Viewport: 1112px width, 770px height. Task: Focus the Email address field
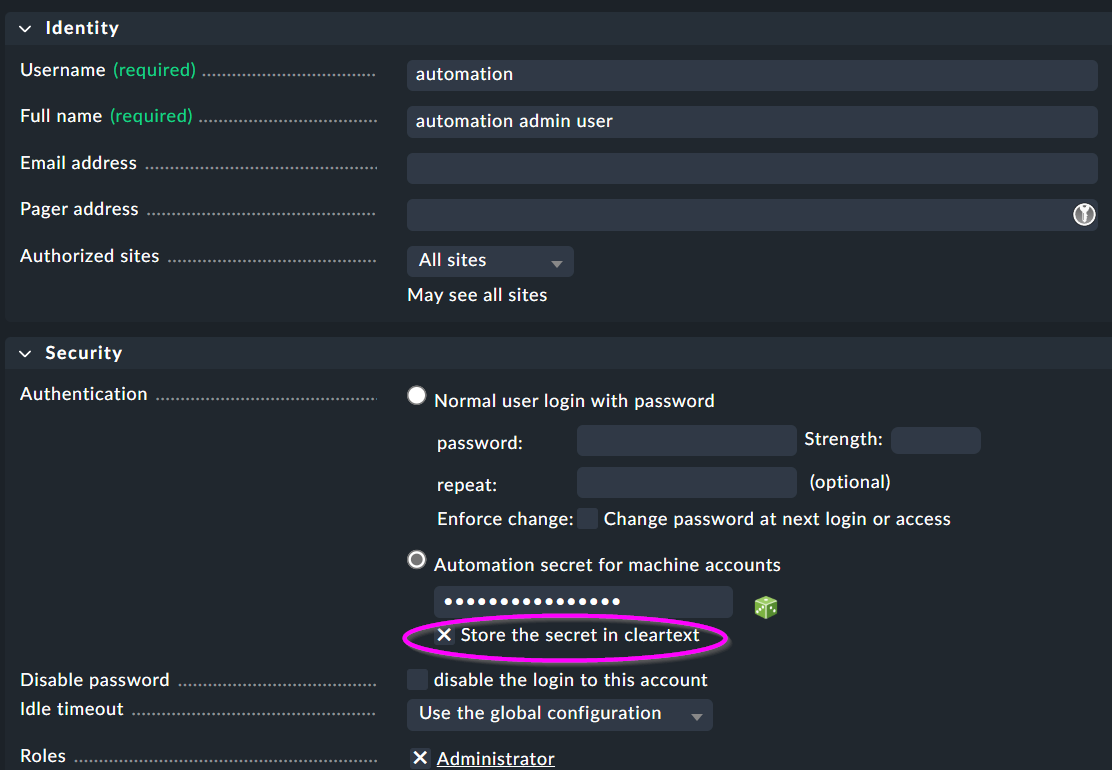(751, 168)
